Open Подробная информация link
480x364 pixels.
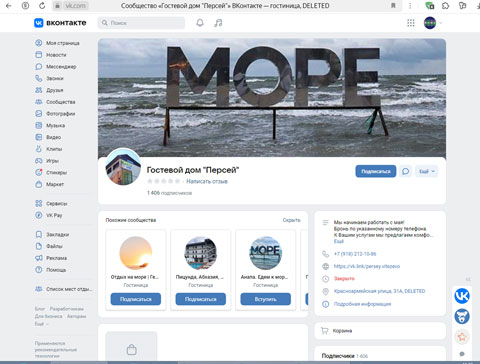click(362, 304)
